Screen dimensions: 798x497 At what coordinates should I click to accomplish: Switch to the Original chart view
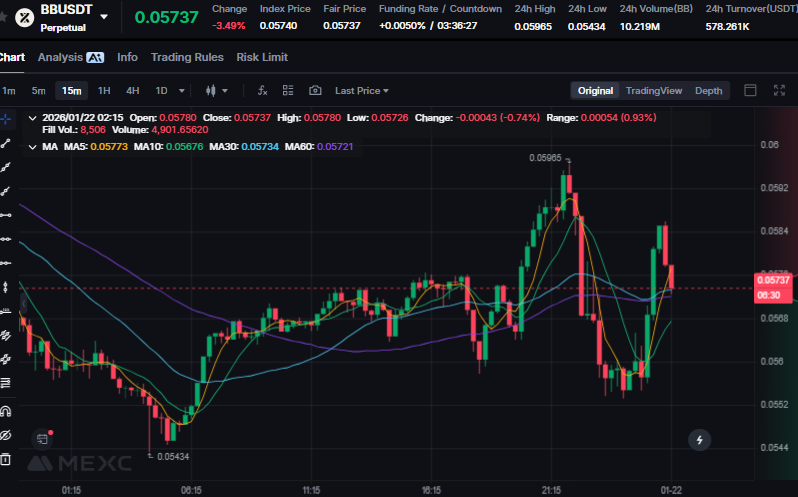click(595, 91)
